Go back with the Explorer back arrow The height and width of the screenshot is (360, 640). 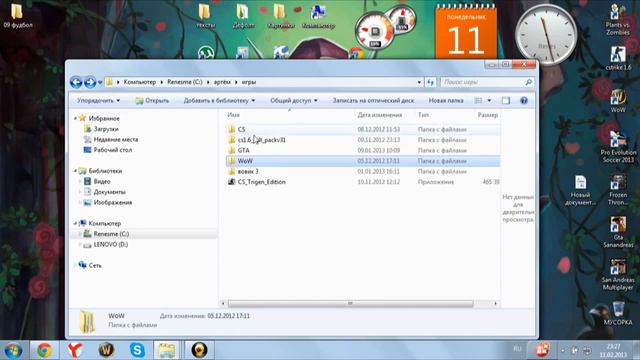click(76, 82)
